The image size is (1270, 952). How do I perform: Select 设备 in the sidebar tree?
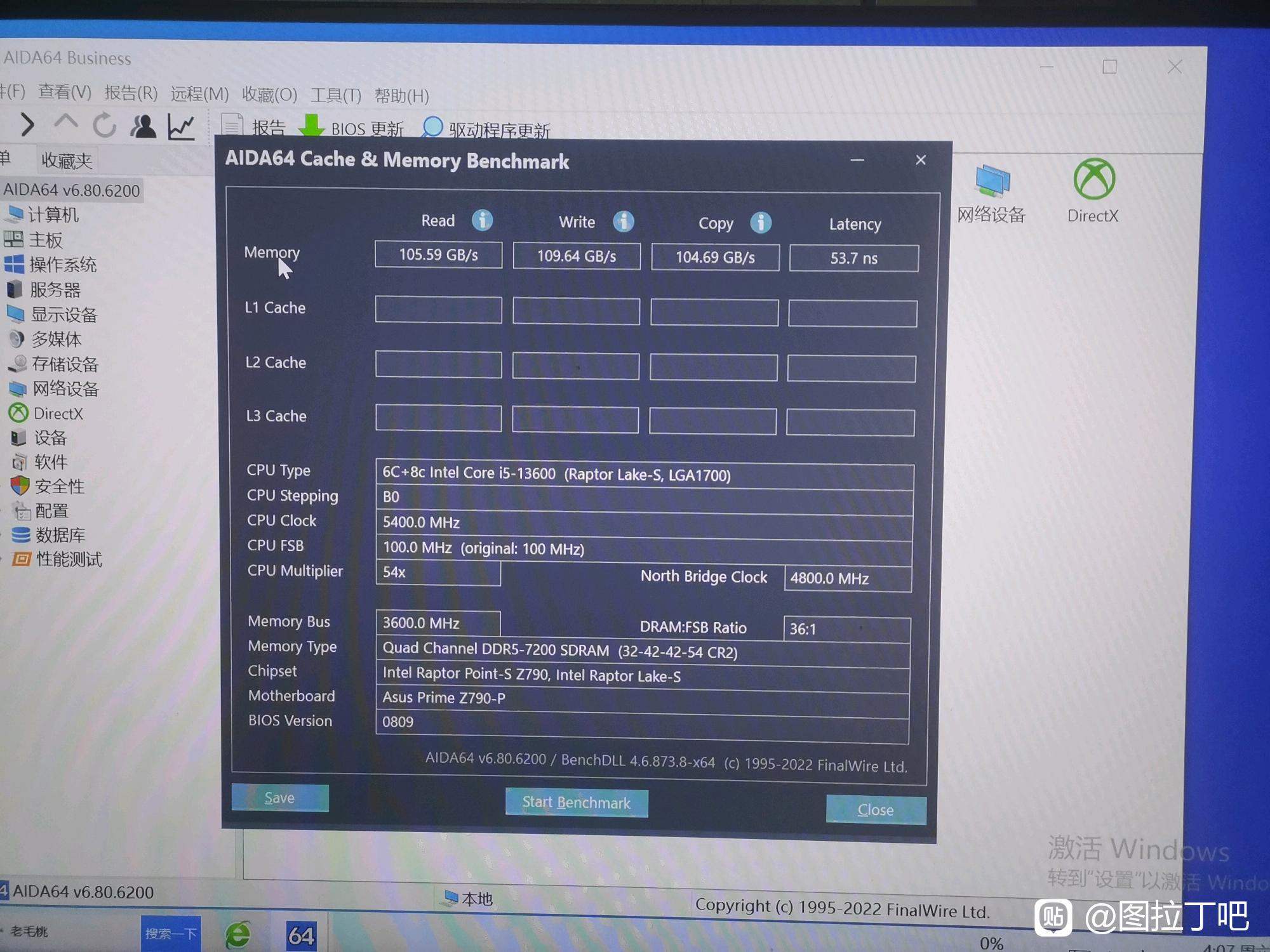[x=39, y=438]
